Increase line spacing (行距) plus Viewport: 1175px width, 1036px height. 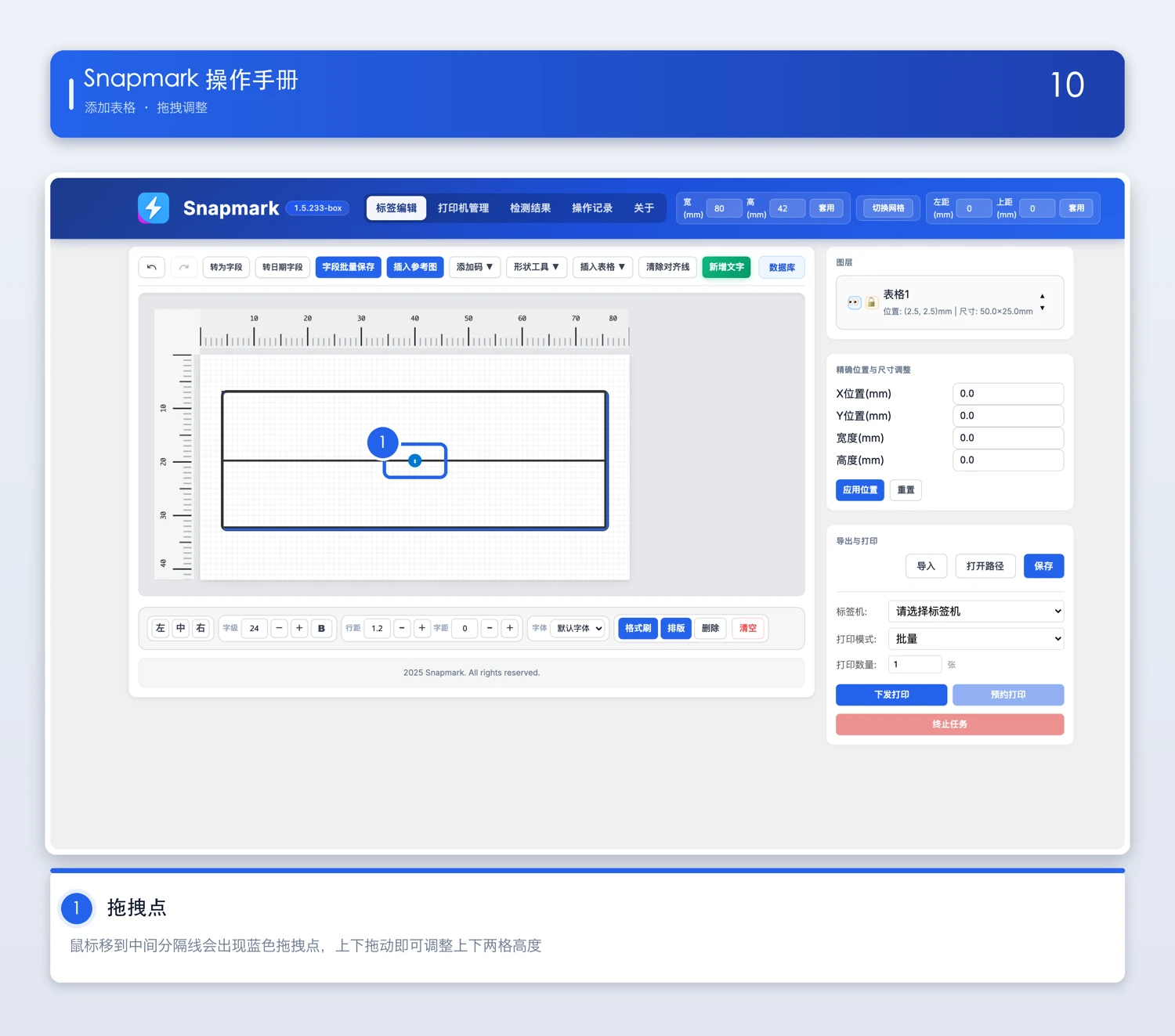click(422, 628)
